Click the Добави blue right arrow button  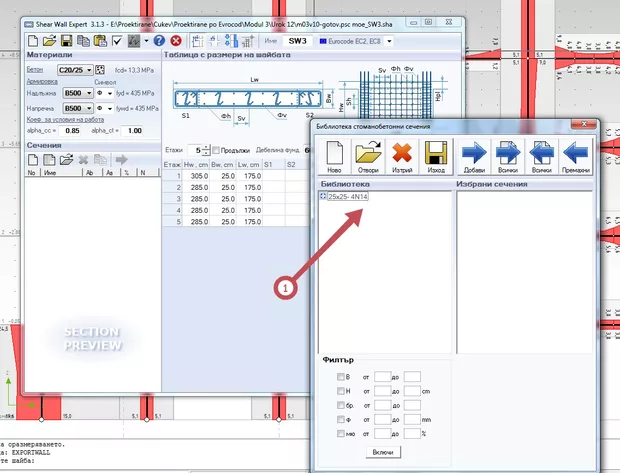[474, 157]
